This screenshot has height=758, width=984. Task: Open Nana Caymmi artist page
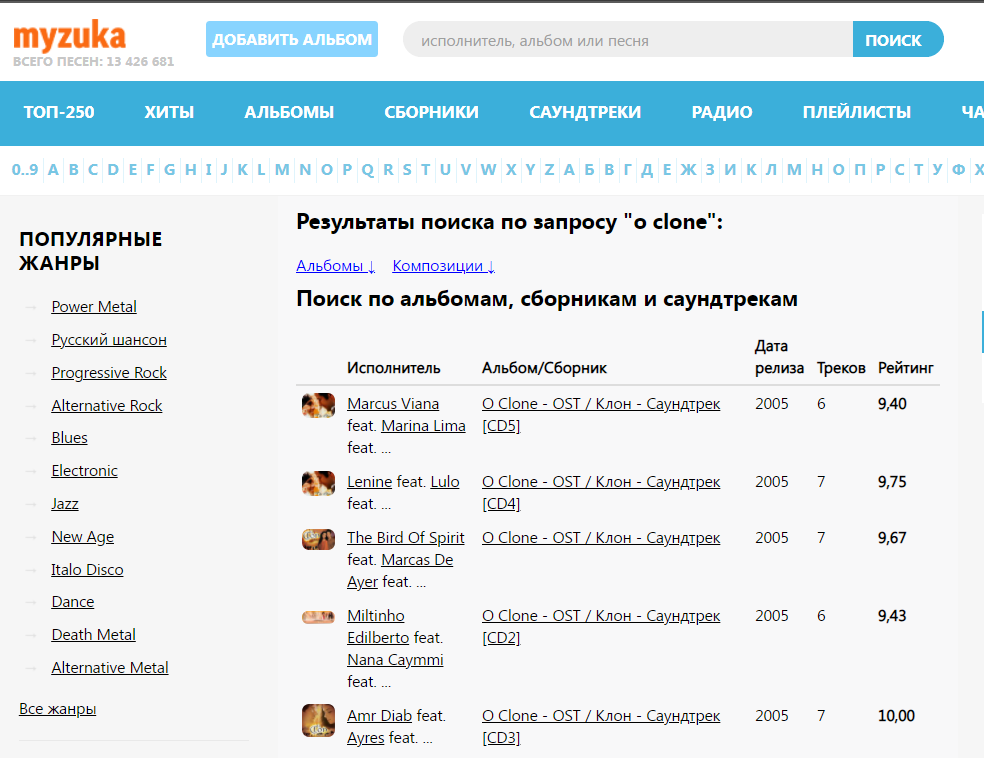coord(395,660)
